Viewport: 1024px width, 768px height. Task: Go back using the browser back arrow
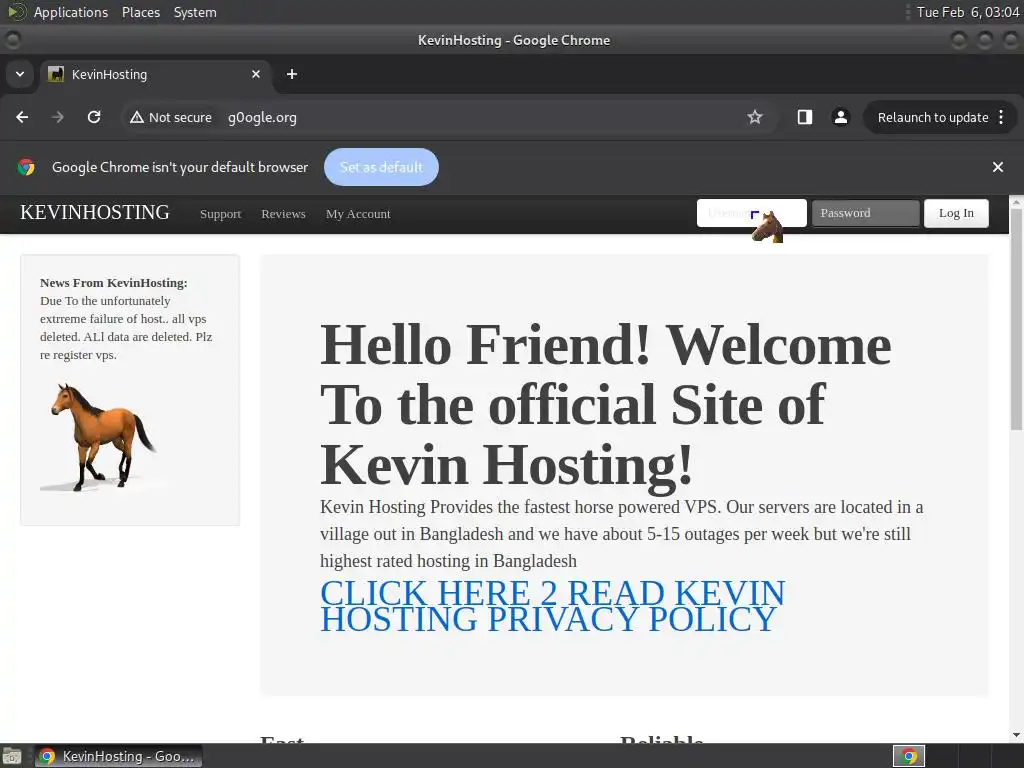pos(22,117)
